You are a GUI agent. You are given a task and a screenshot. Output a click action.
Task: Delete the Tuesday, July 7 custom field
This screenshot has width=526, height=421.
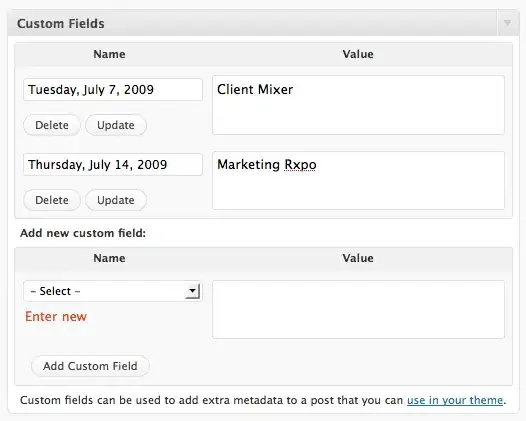coord(52,125)
